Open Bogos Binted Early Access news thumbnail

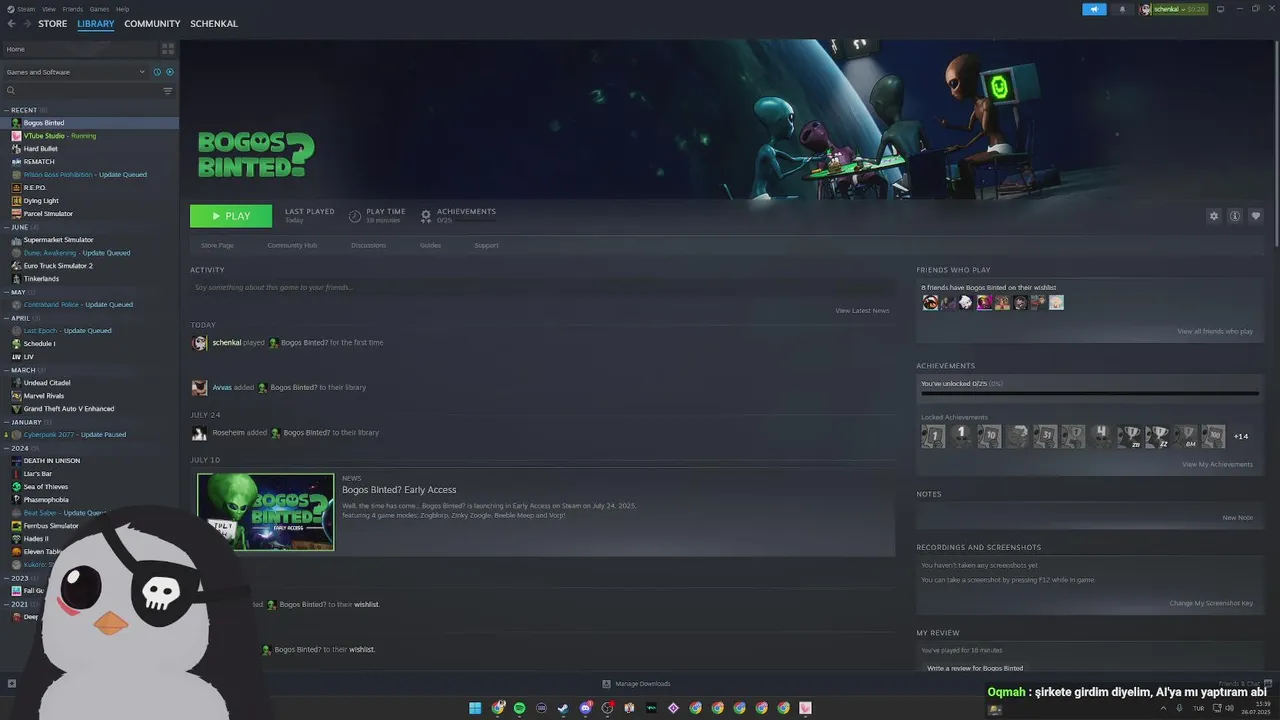click(266, 512)
